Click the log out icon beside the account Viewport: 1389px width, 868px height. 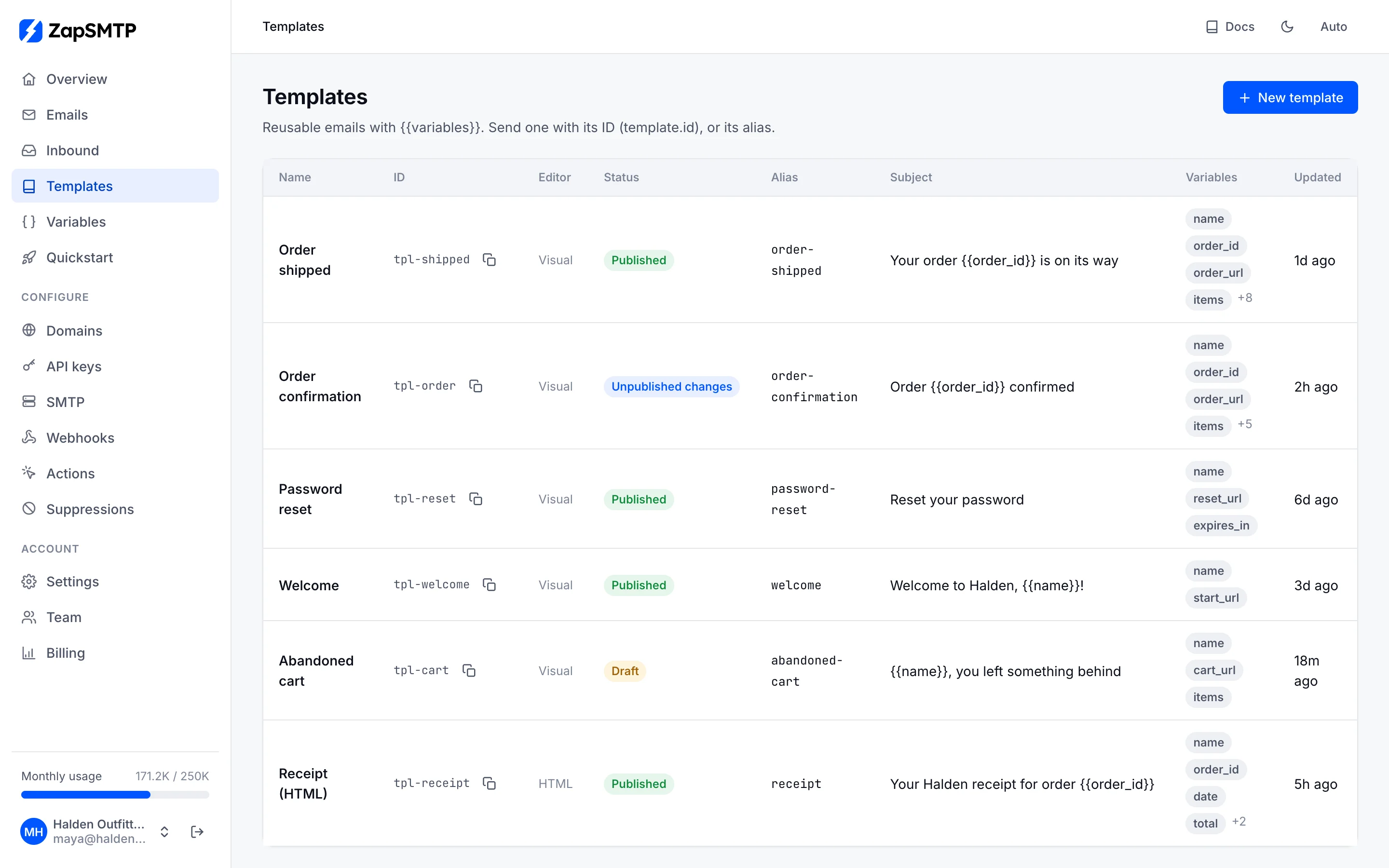[x=197, y=832]
